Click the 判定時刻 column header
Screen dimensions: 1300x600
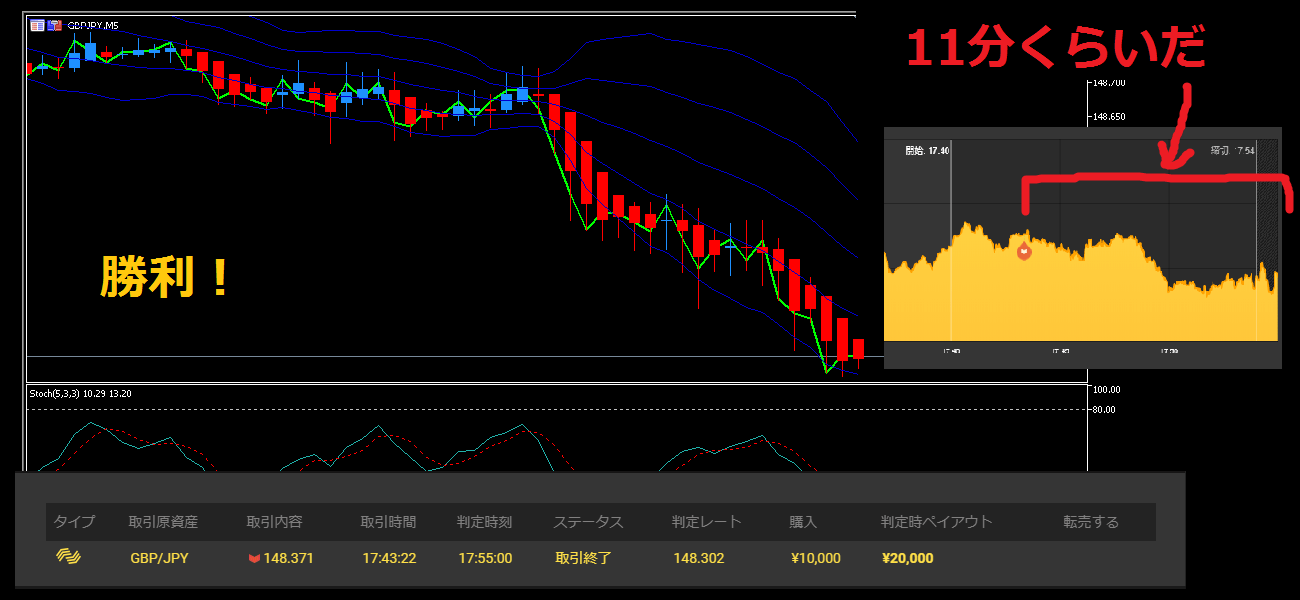click(x=484, y=522)
